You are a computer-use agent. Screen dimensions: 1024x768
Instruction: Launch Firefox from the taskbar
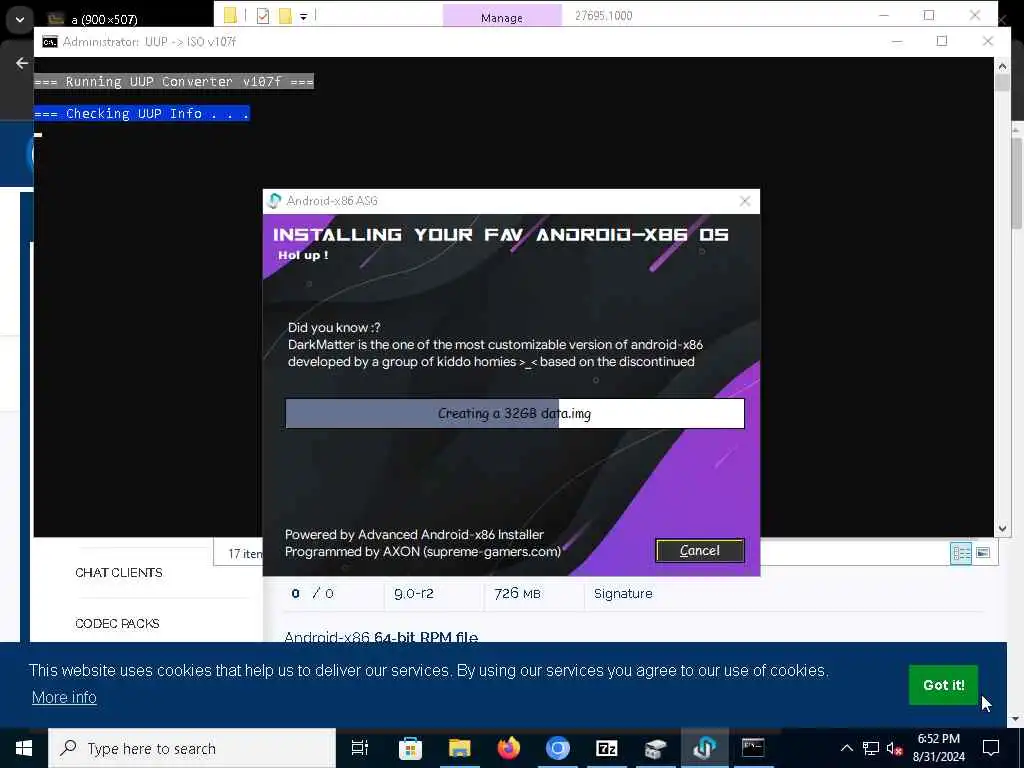coord(509,748)
